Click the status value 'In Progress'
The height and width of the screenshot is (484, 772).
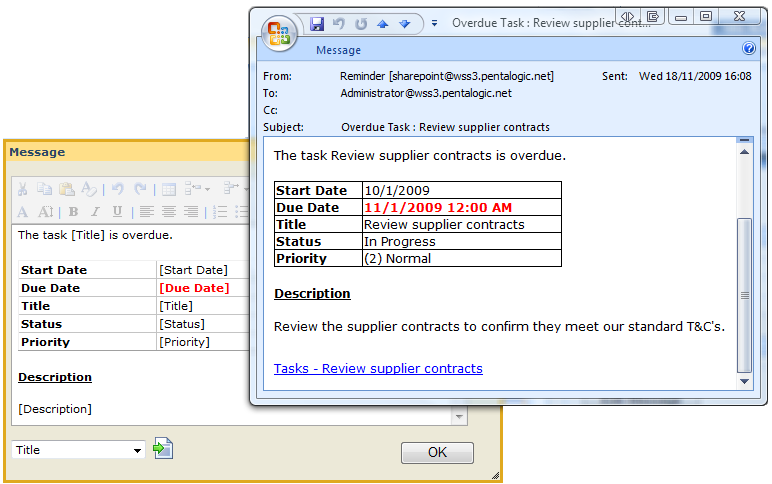click(400, 242)
